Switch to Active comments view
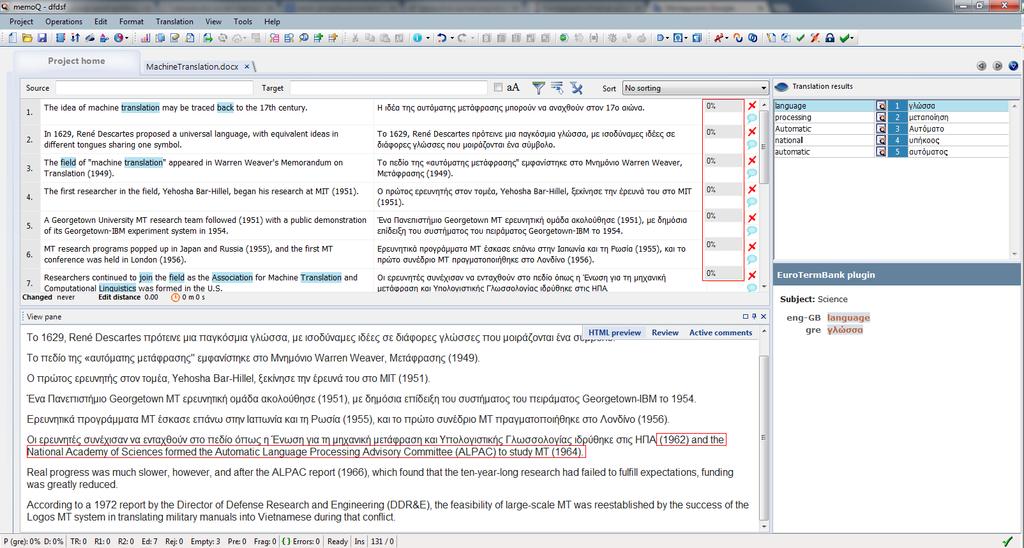The height and width of the screenshot is (548, 1024). point(721,332)
